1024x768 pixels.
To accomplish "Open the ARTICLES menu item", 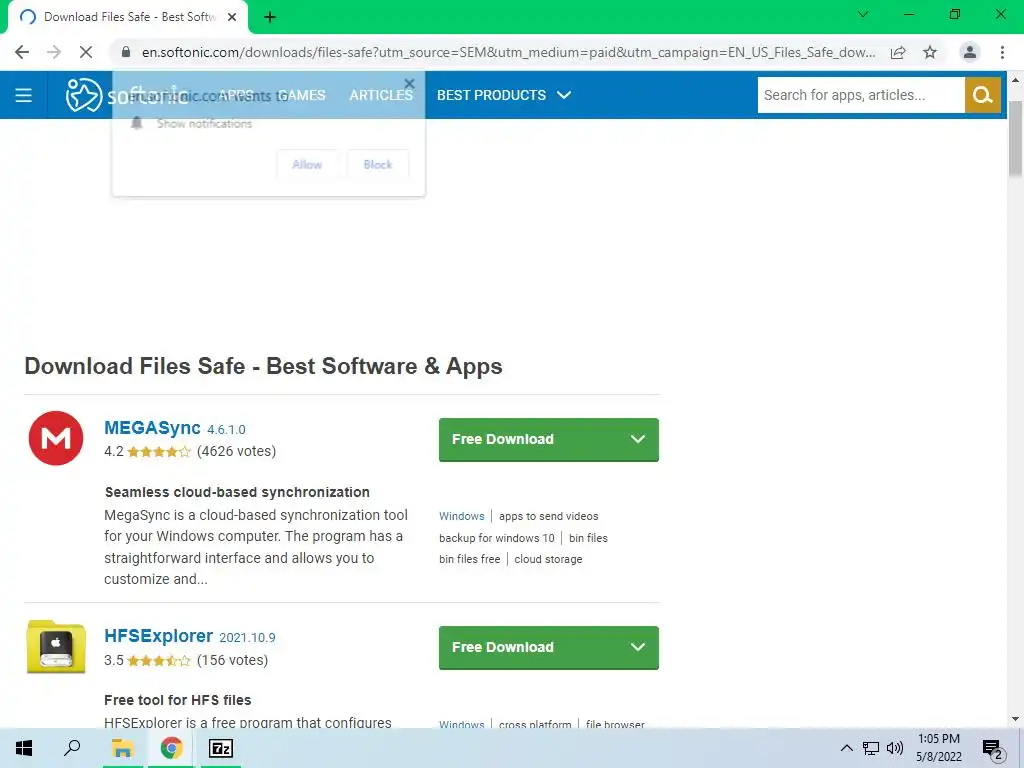I will (381, 95).
